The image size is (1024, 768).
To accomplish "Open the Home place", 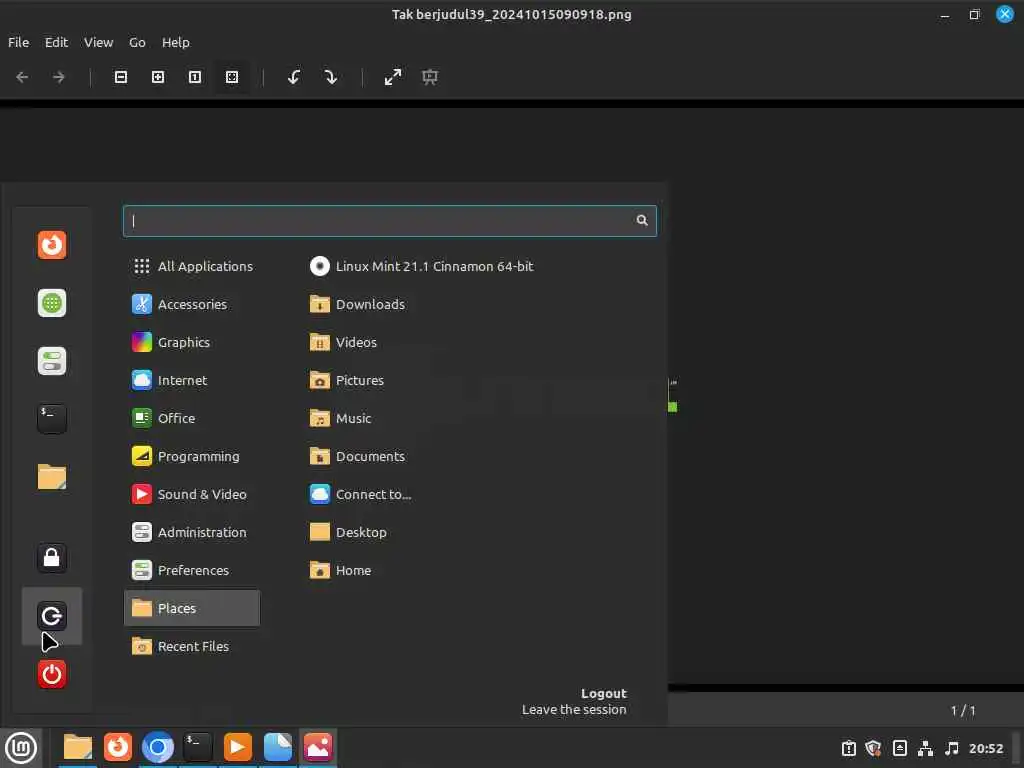I will (340, 570).
